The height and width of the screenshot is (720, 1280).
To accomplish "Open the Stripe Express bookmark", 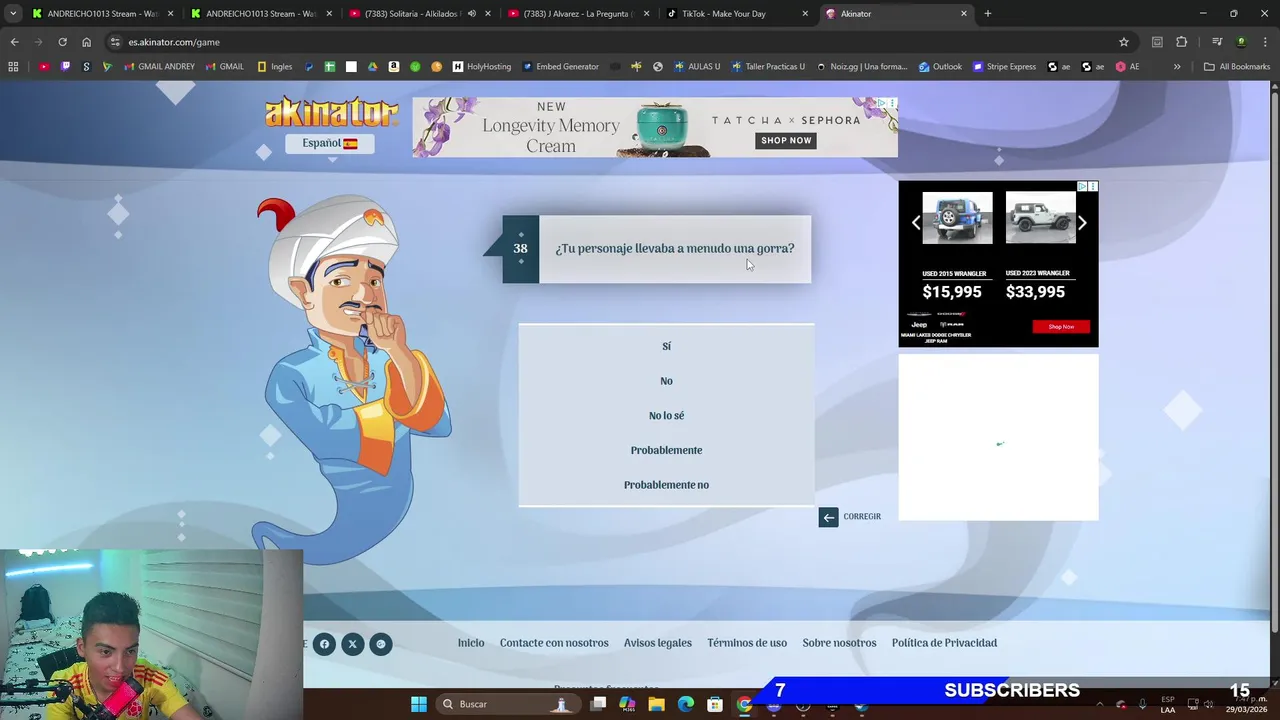I will [1004, 67].
